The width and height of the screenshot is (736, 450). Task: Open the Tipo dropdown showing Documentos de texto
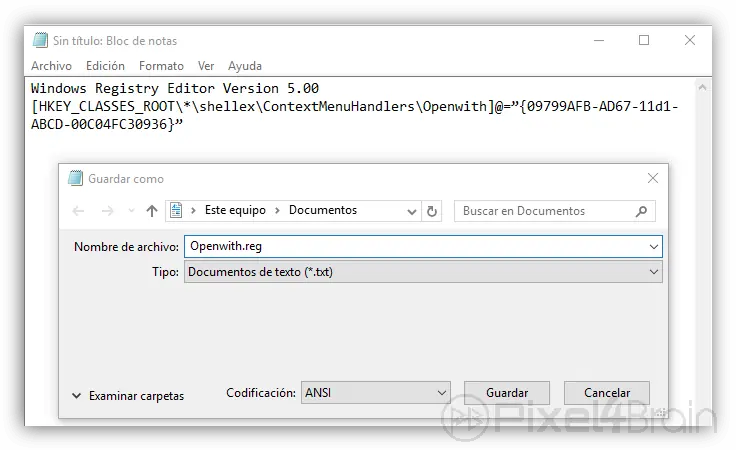(423, 272)
